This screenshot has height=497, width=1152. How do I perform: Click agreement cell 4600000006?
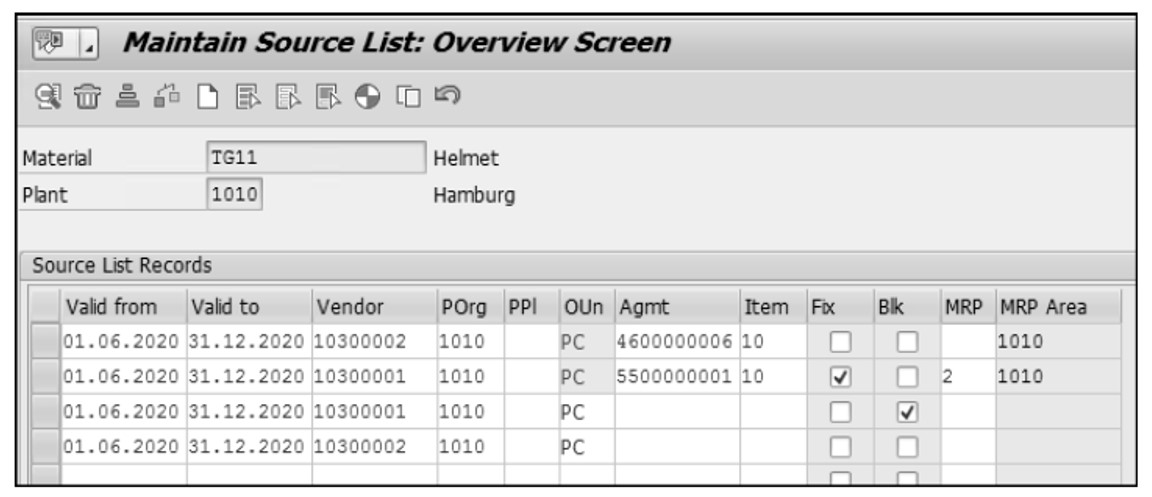tap(677, 342)
